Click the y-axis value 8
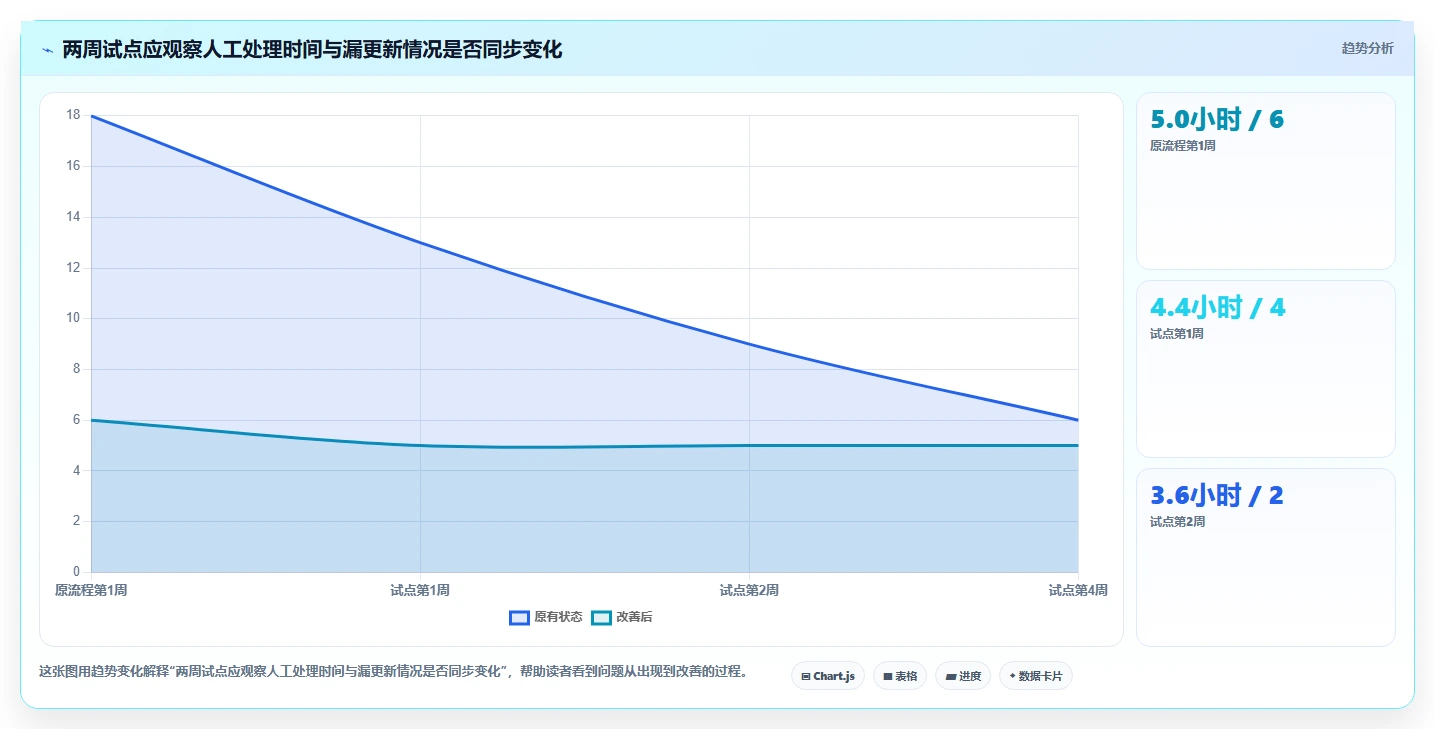 [76, 369]
